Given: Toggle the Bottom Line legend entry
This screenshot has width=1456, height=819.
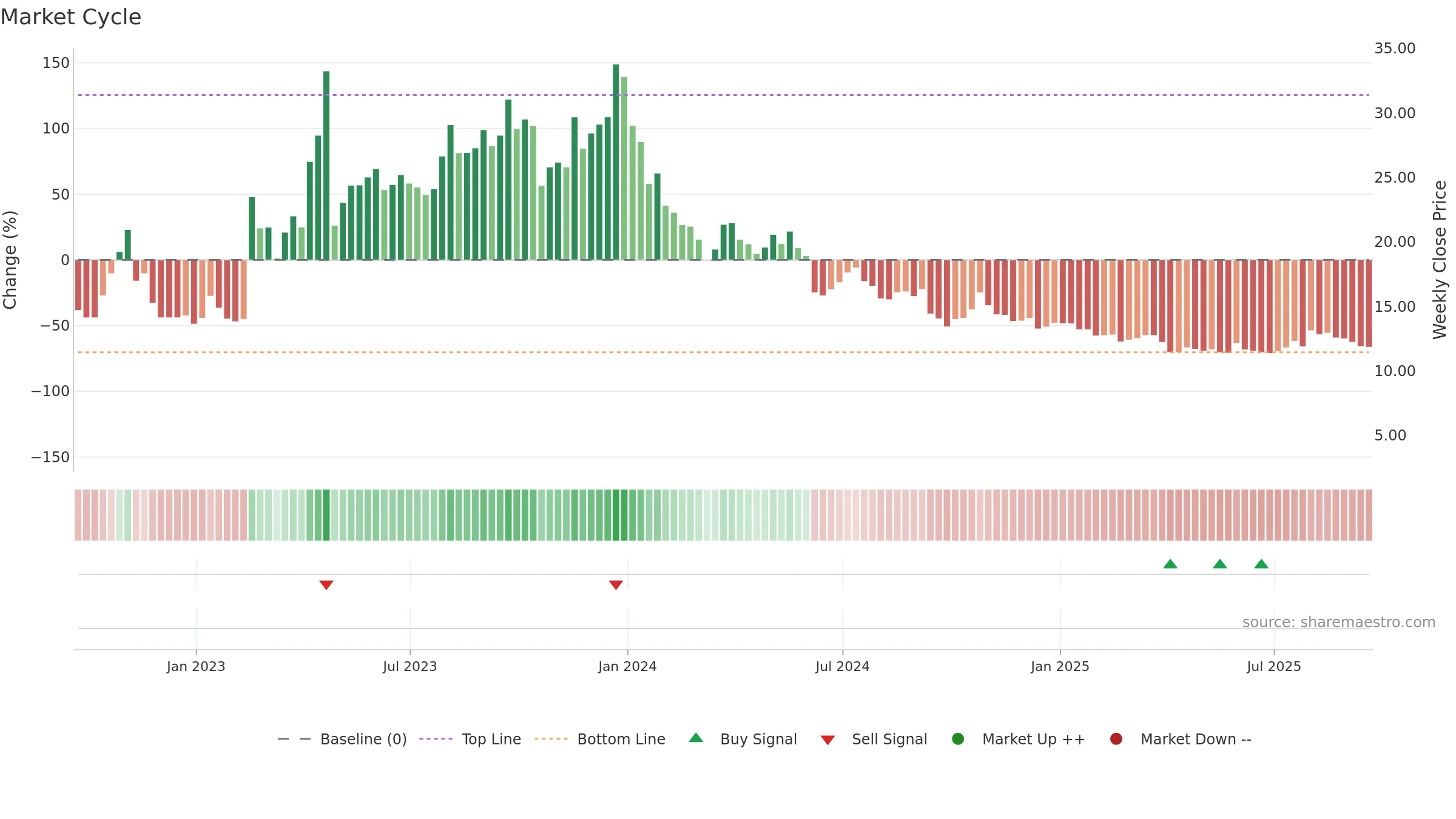Looking at the screenshot, I should click(600, 739).
